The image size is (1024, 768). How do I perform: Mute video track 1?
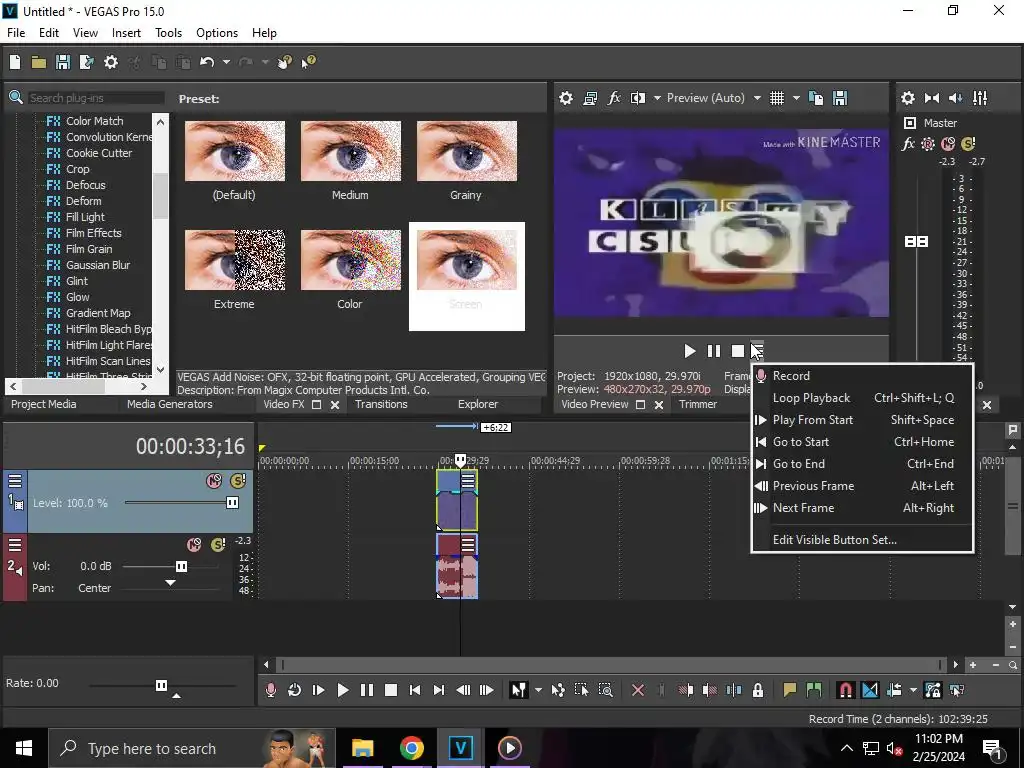coord(214,481)
